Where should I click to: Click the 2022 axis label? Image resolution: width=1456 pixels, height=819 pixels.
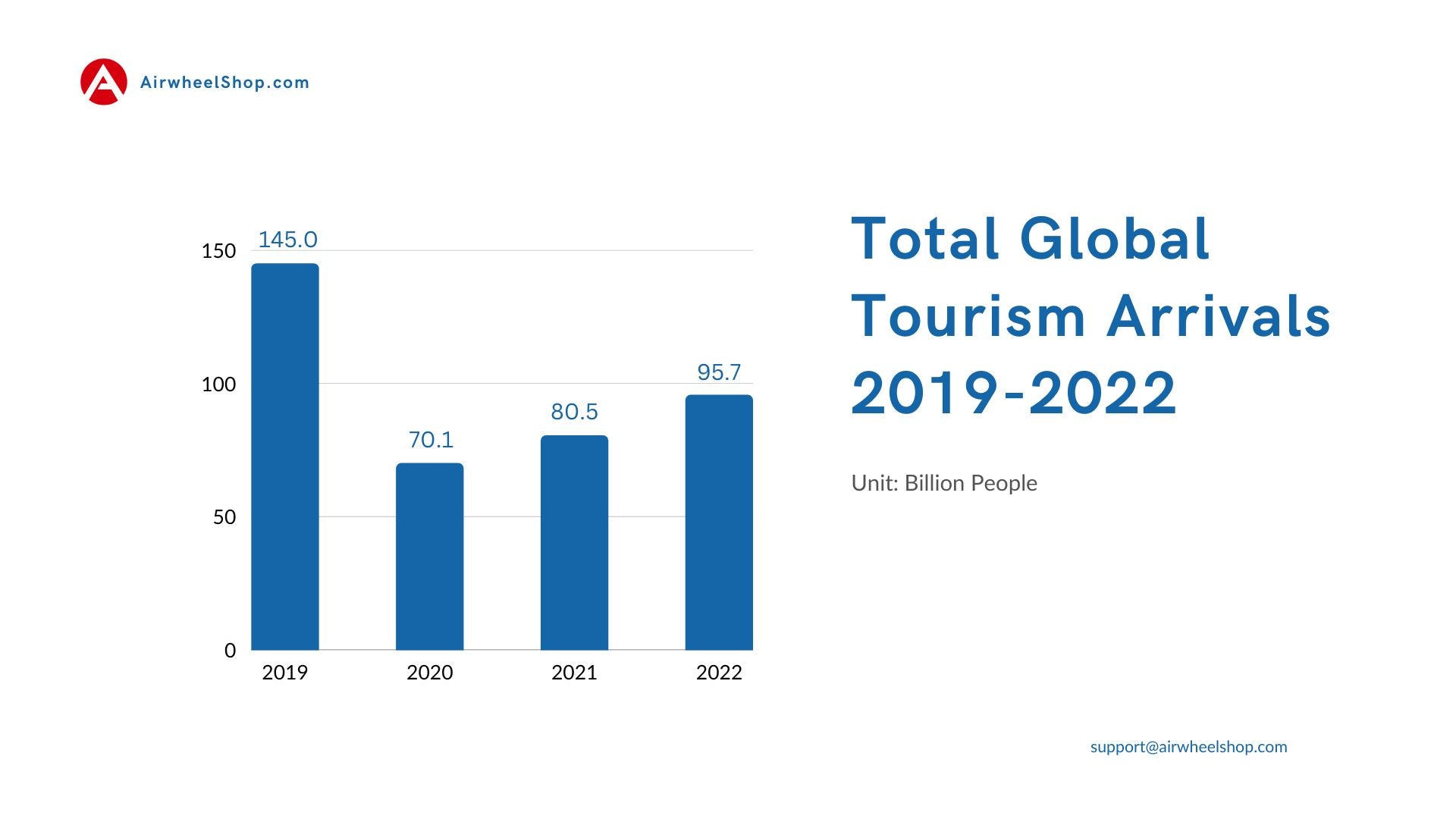click(719, 673)
